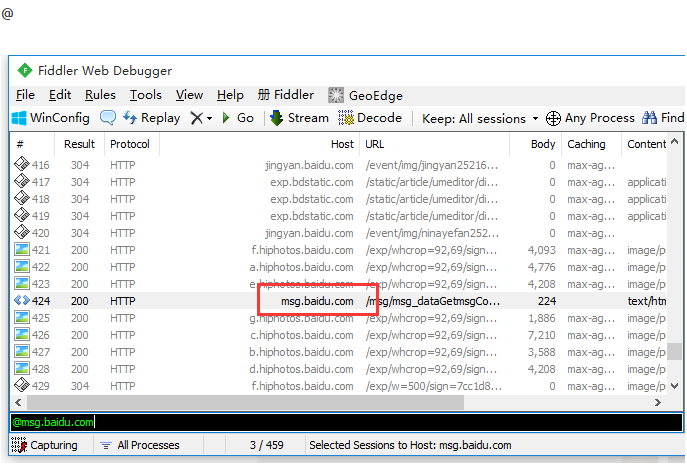
Task: Open the Find tool
Action: coord(663,118)
